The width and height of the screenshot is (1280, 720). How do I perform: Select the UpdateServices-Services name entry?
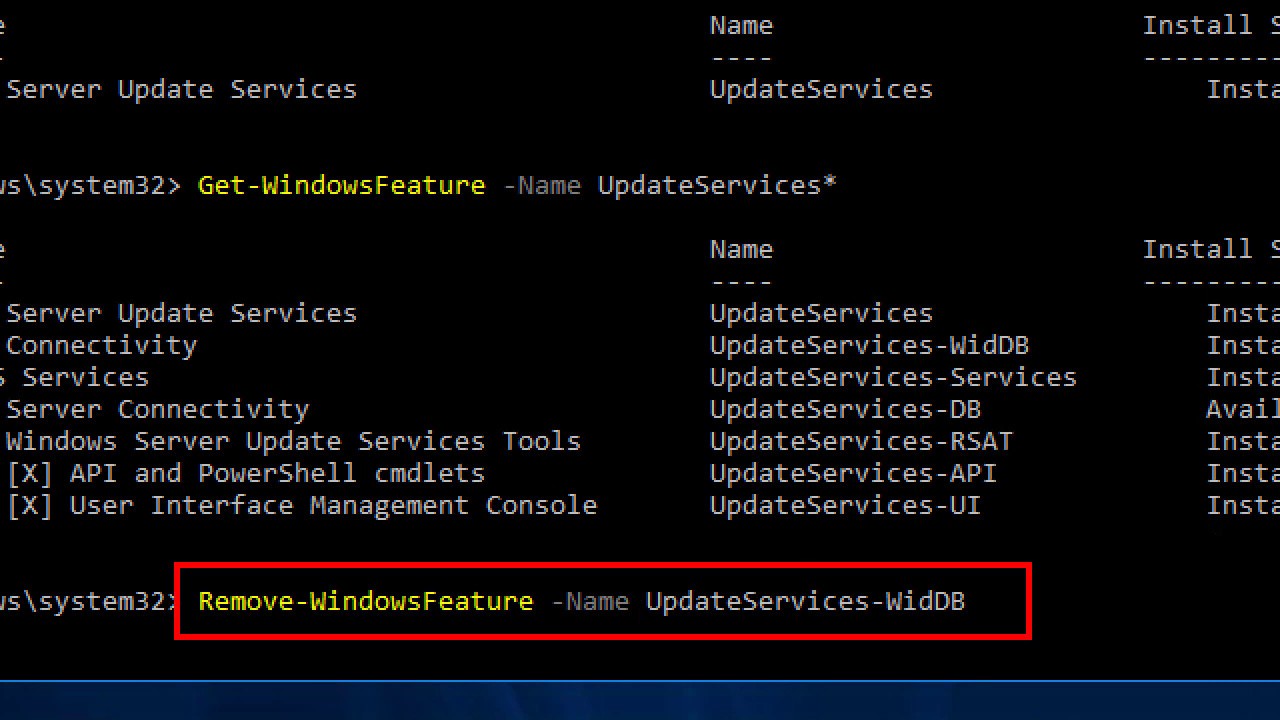pos(893,377)
